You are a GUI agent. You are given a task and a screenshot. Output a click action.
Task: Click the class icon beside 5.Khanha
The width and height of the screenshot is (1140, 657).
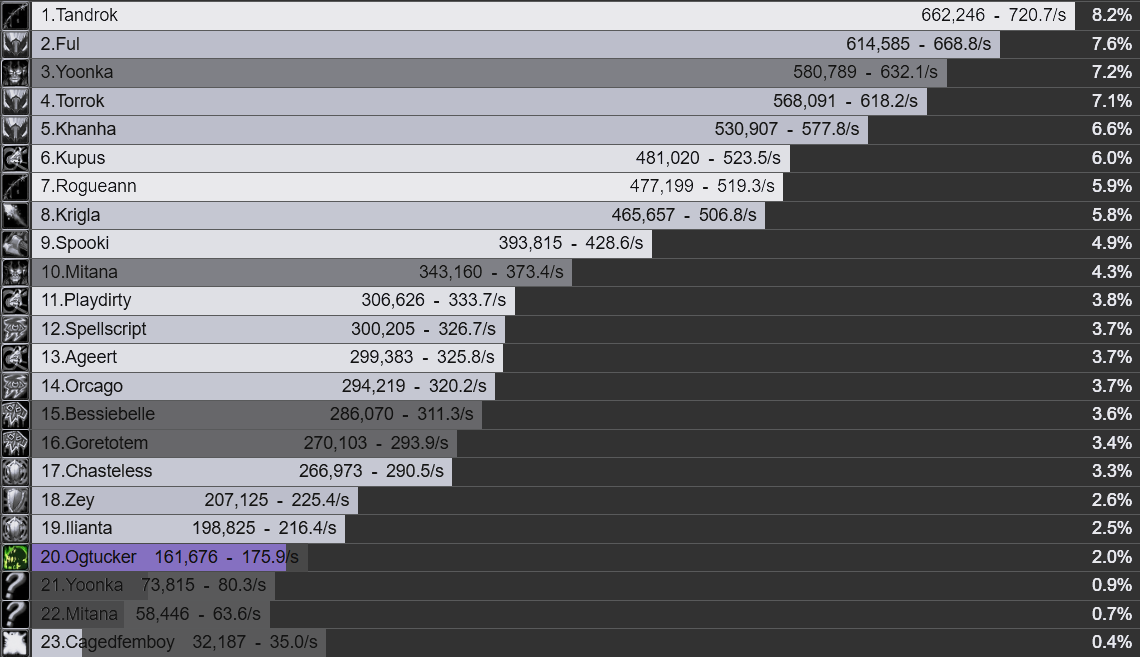coord(15,129)
